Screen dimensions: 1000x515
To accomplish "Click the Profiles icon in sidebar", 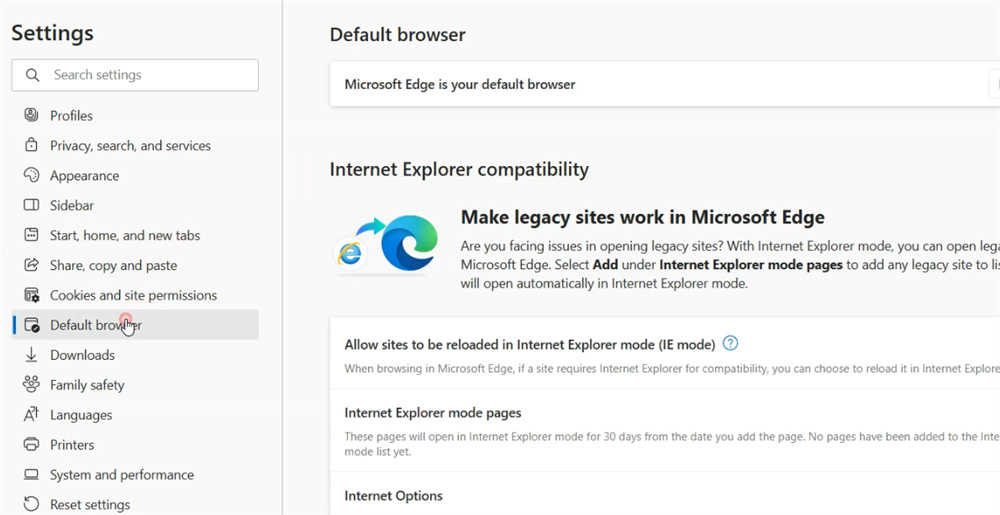I will [31, 116].
